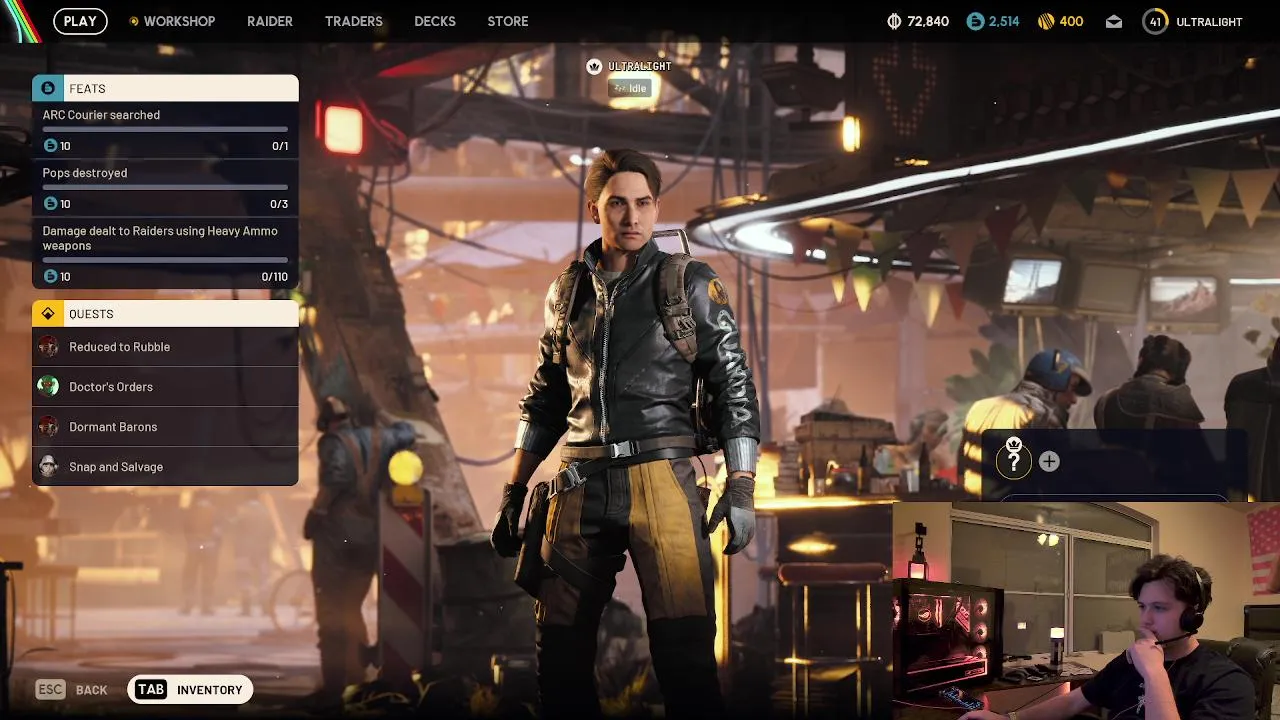The height and width of the screenshot is (720, 1280).
Task: Click the Heavy Ammo damage feat progress bar
Action: coord(165,260)
